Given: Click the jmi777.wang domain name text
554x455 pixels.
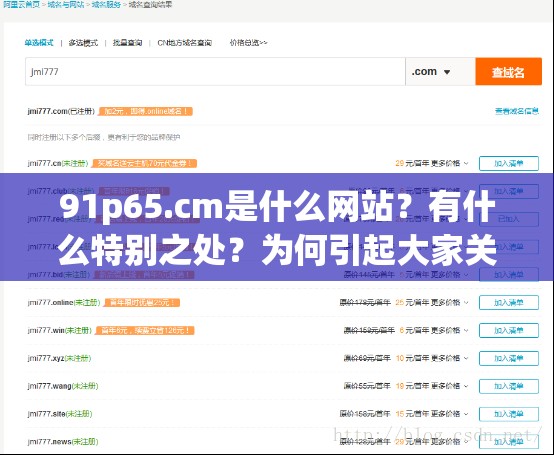Looking at the screenshot, I should (x=49, y=386).
